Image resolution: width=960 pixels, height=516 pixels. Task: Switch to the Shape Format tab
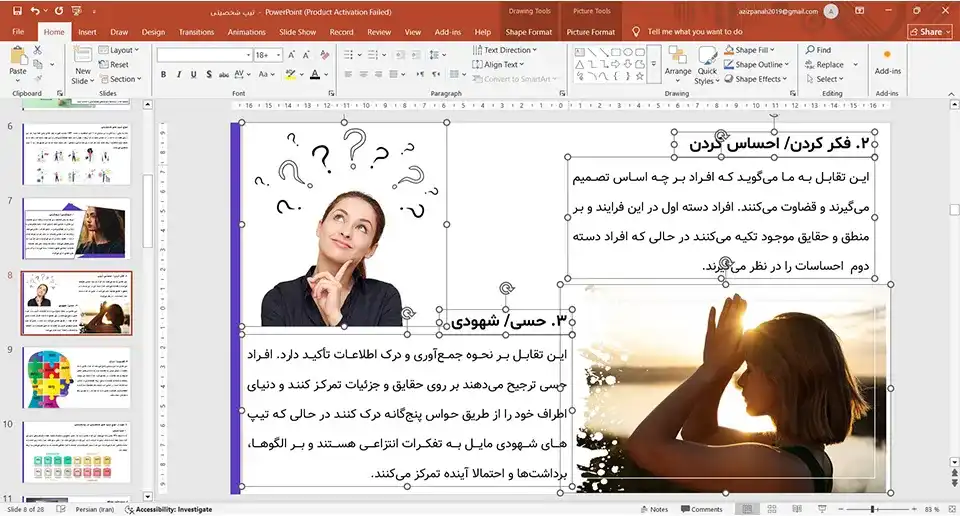coord(528,32)
